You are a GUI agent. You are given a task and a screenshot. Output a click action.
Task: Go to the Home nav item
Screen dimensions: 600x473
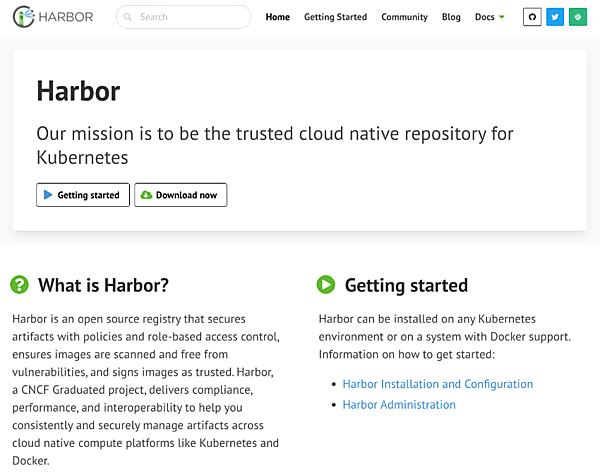pyautogui.click(x=277, y=17)
